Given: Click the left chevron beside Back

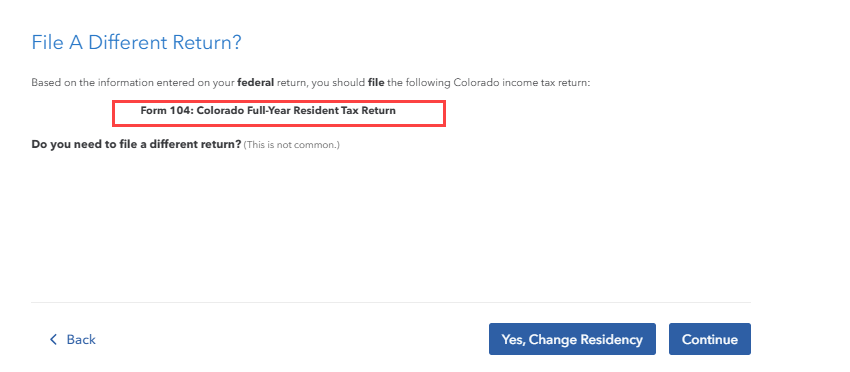Looking at the screenshot, I should [53, 339].
